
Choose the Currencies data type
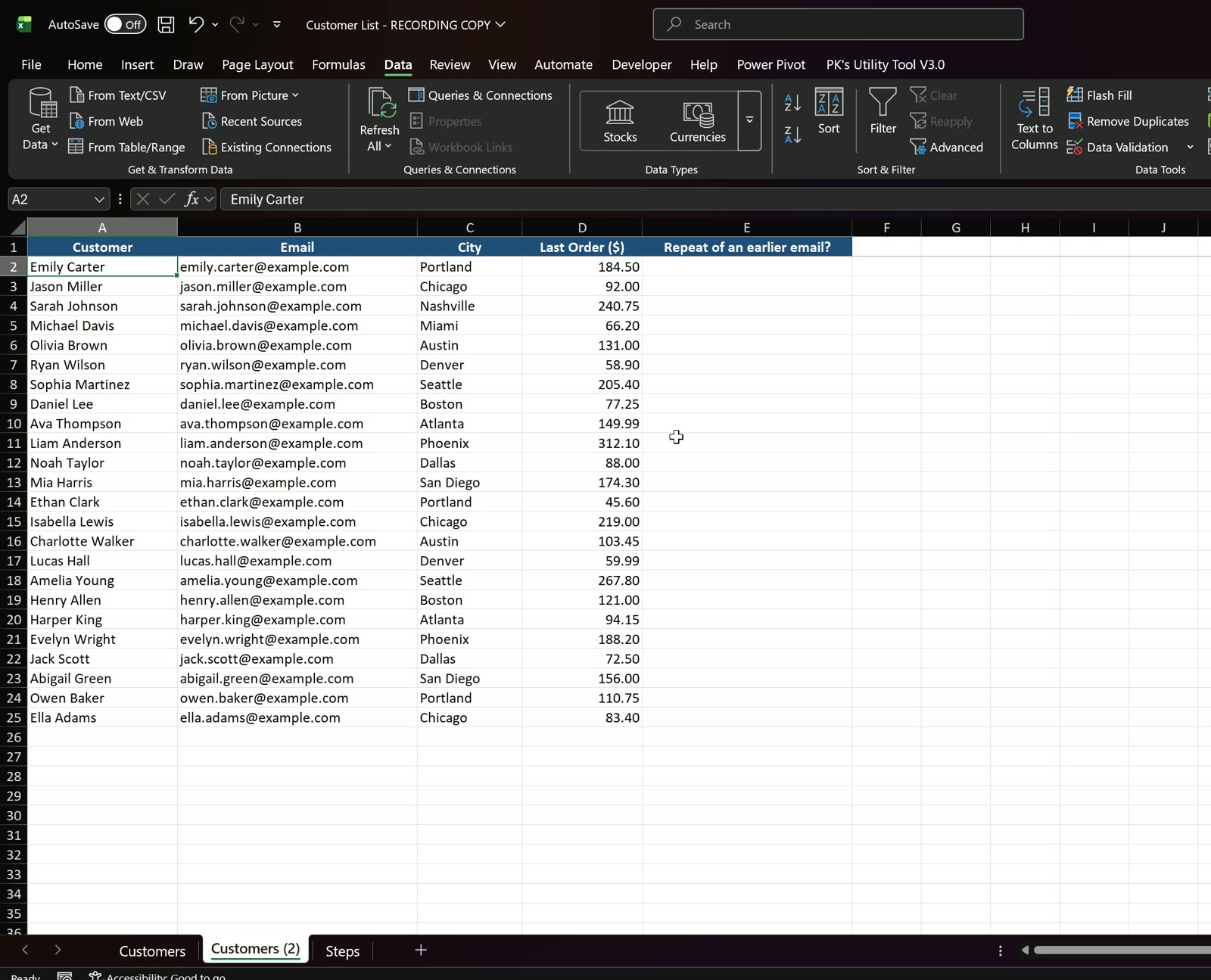[x=698, y=121]
